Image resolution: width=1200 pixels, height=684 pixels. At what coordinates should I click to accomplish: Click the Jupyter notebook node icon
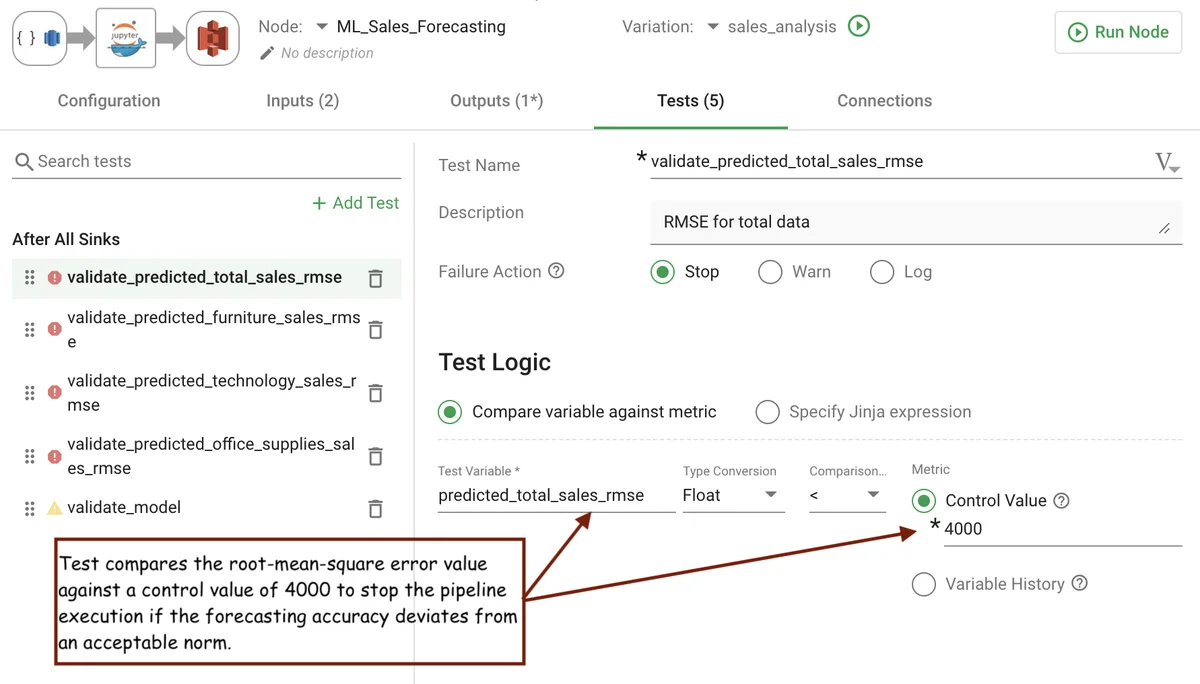pos(125,38)
